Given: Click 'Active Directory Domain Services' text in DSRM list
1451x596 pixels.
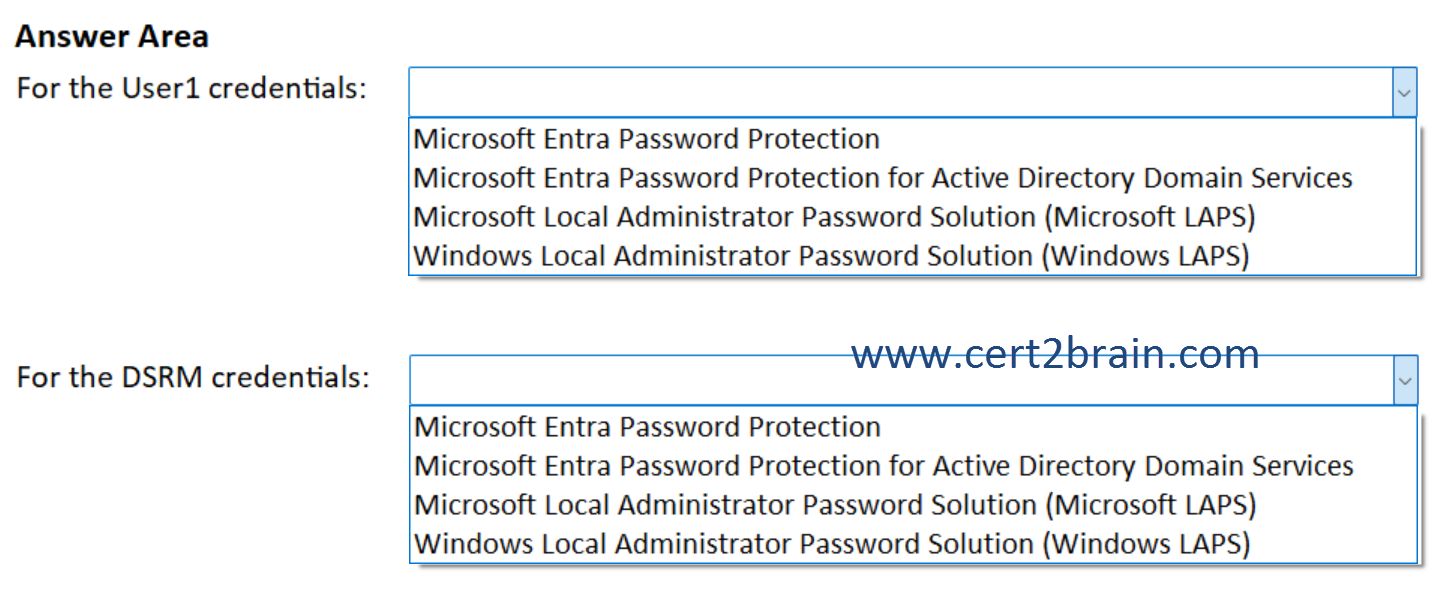Looking at the screenshot, I should (x=1143, y=466).
